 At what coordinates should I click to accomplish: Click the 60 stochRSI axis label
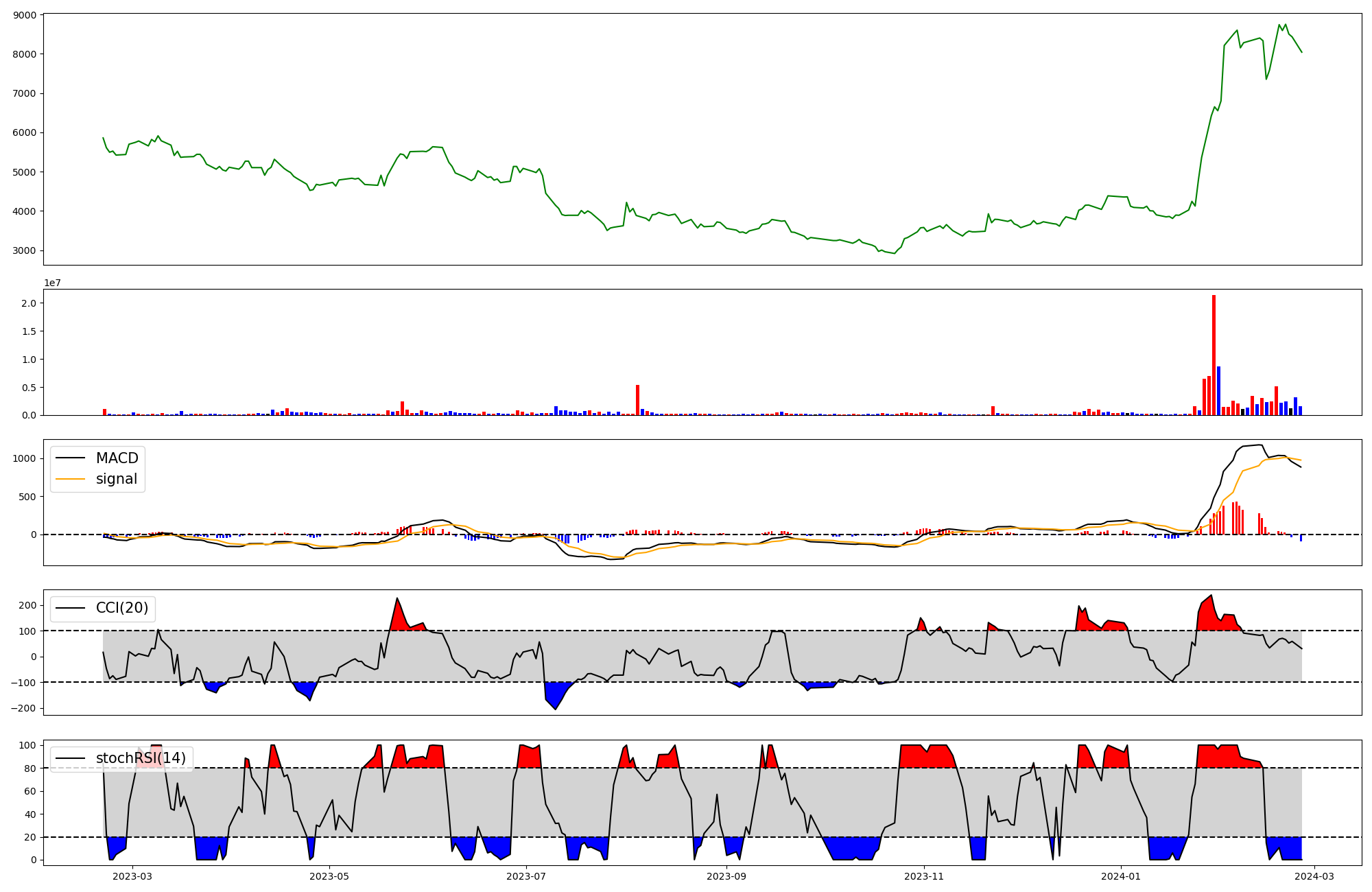coord(31,792)
